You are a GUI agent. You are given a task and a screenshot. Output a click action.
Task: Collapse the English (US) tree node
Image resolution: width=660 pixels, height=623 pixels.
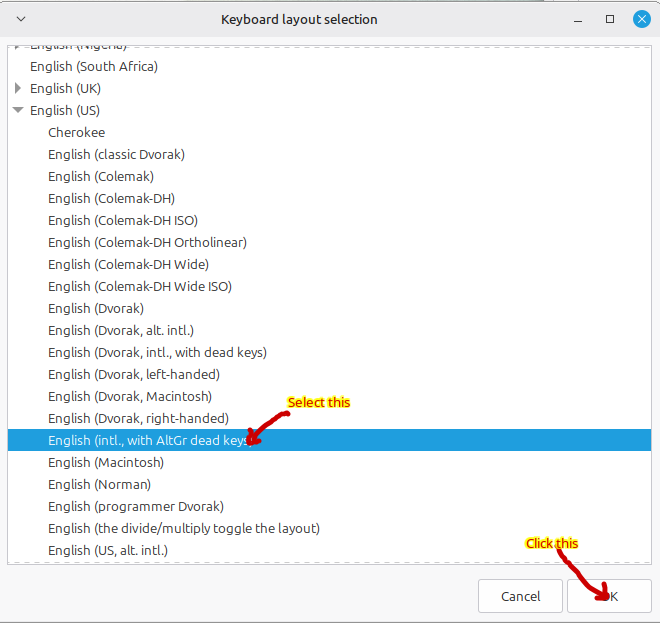coord(18,110)
